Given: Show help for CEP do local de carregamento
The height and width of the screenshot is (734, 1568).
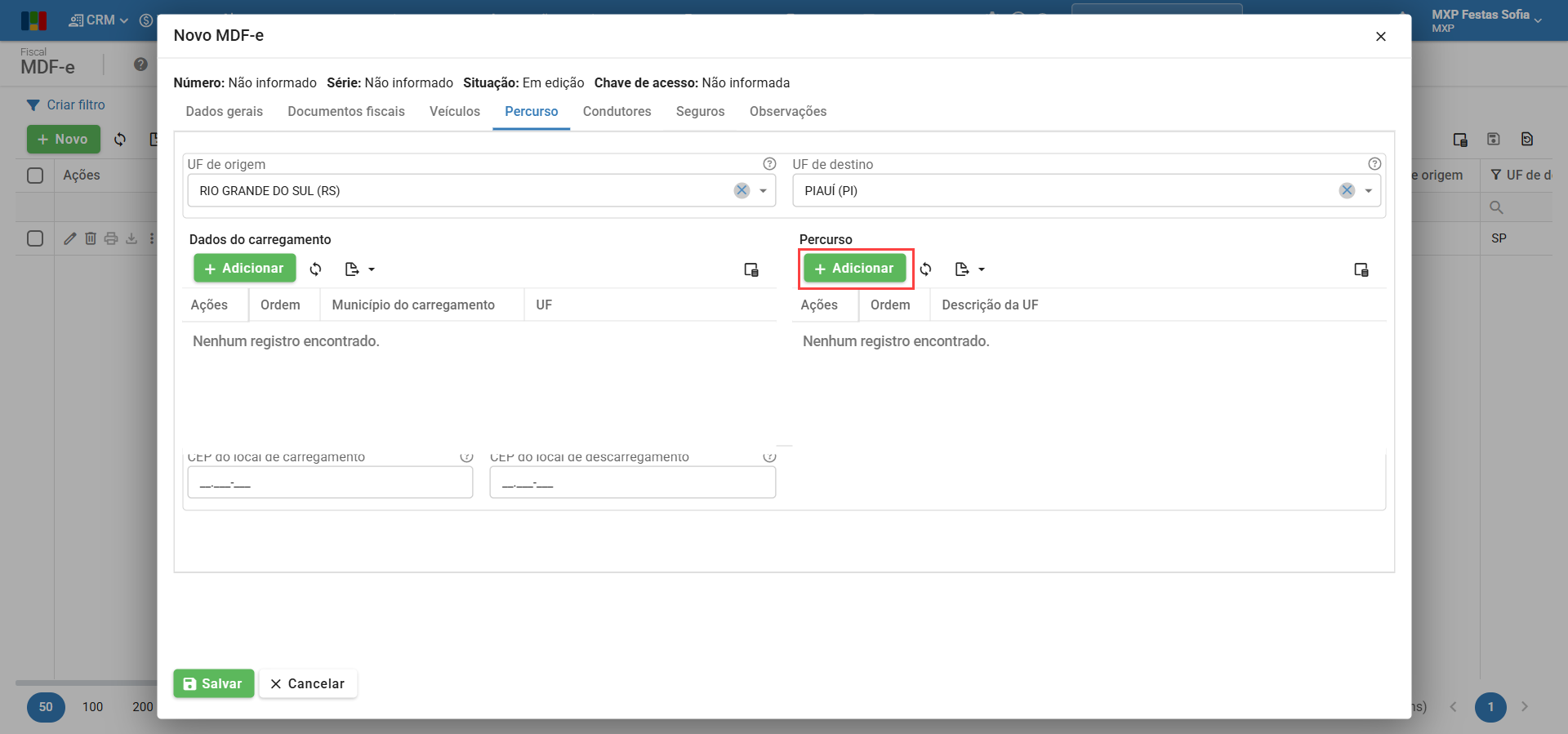Looking at the screenshot, I should coord(466,456).
